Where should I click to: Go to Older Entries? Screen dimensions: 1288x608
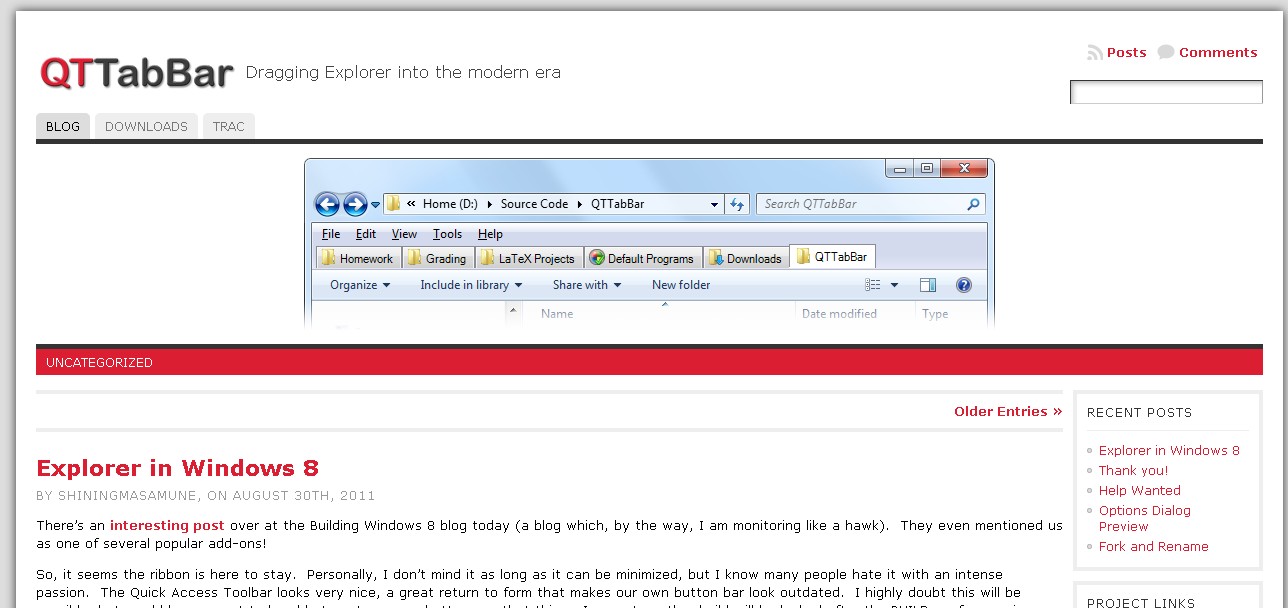(1008, 411)
